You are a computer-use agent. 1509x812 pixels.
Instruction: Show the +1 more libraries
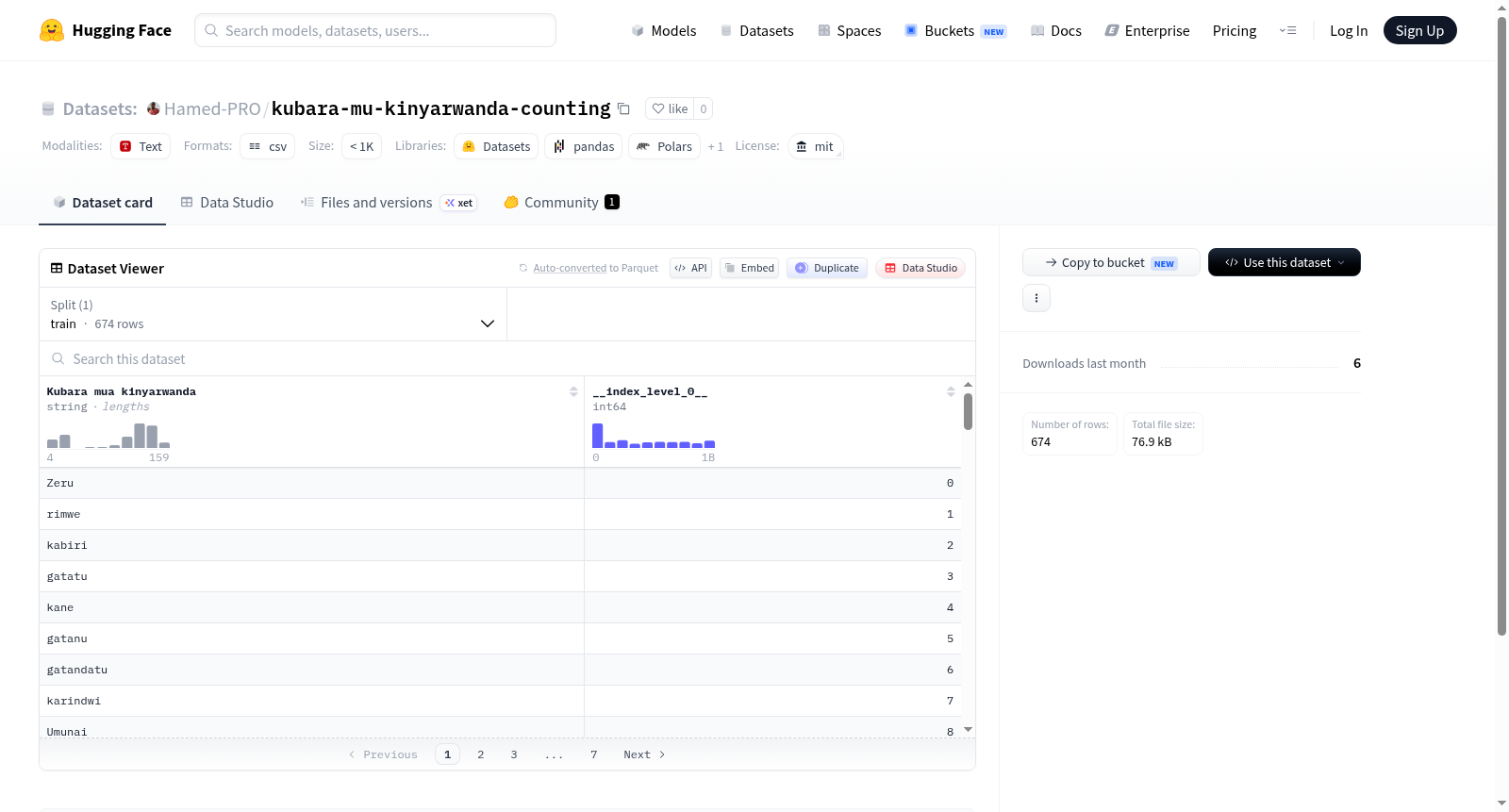click(x=716, y=146)
